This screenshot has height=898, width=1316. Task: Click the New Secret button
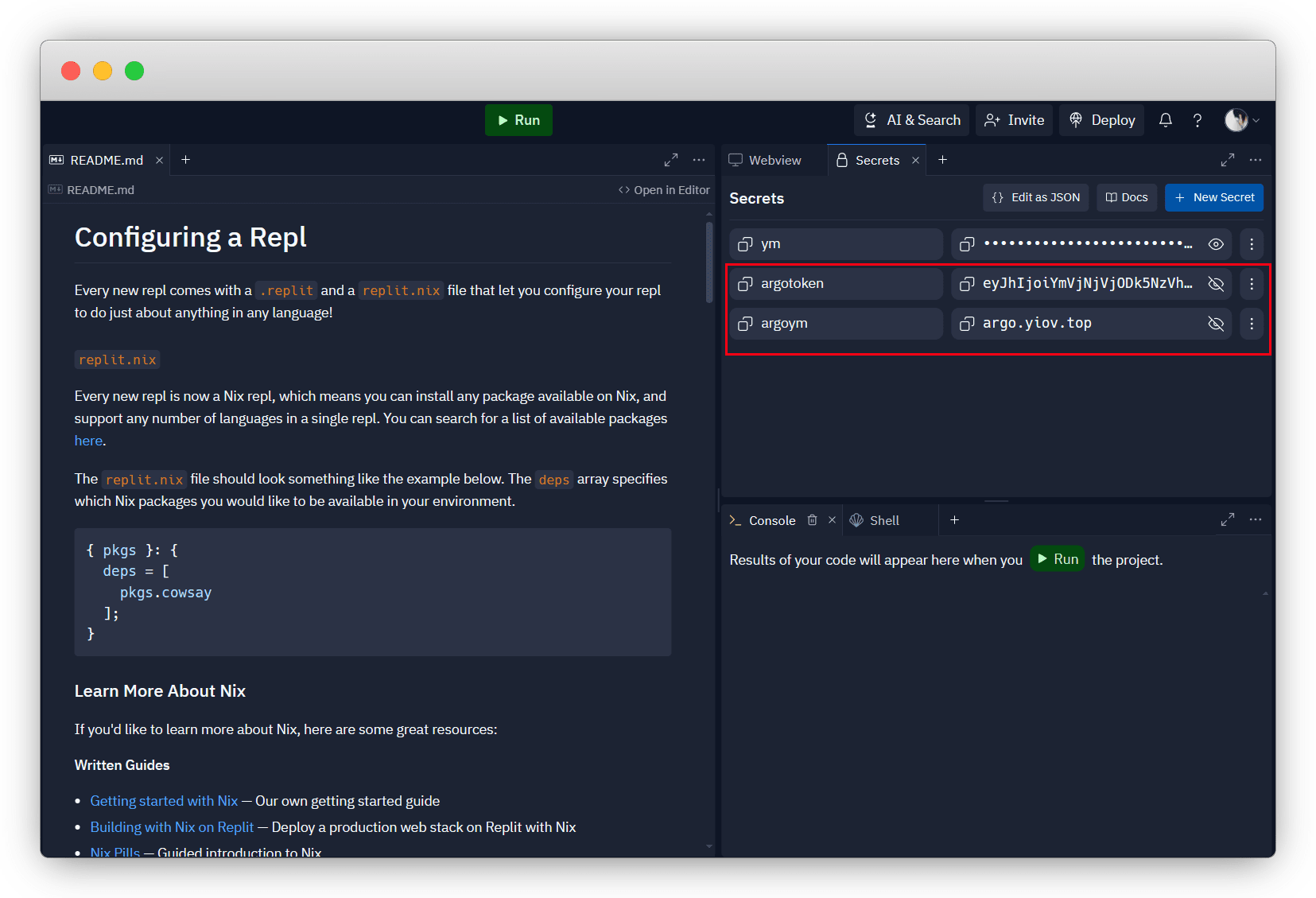point(1213,197)
